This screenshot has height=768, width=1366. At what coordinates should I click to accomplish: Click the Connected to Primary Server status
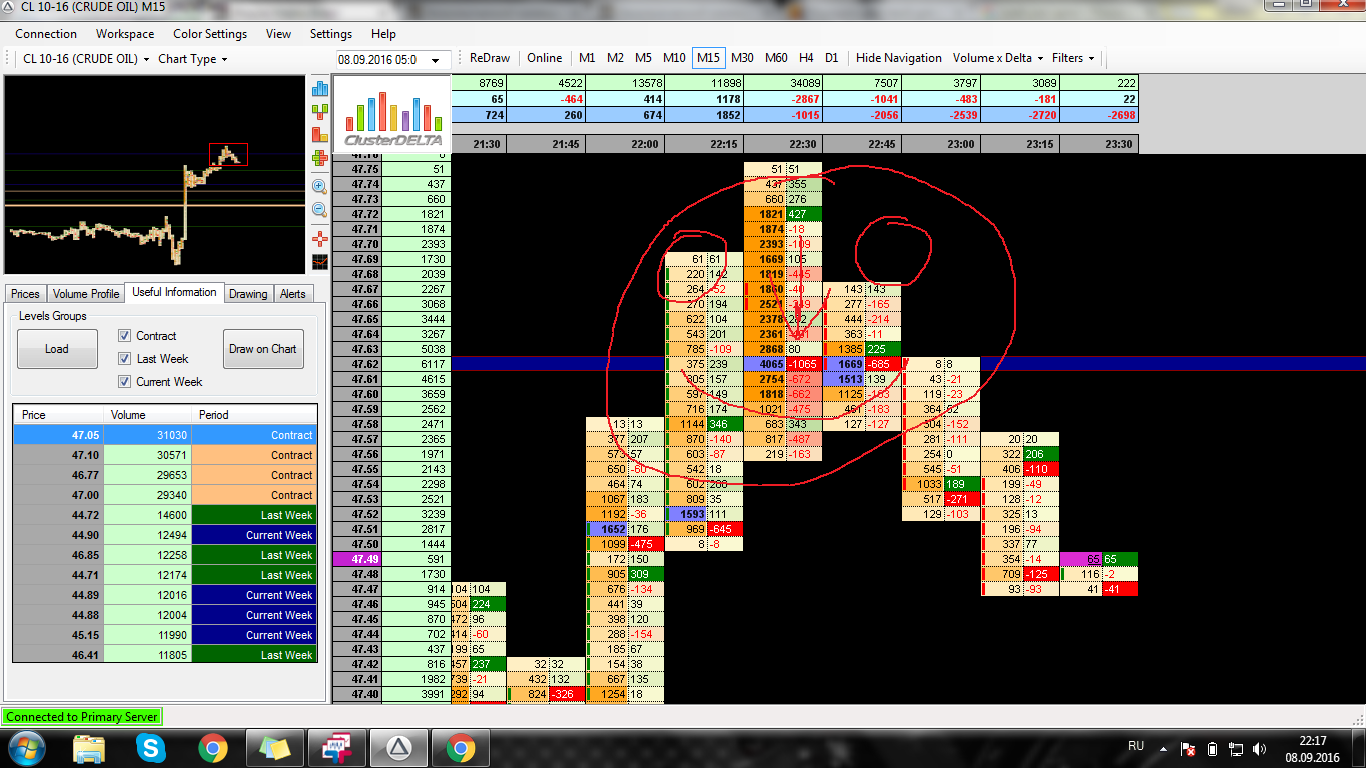[81, 717]
